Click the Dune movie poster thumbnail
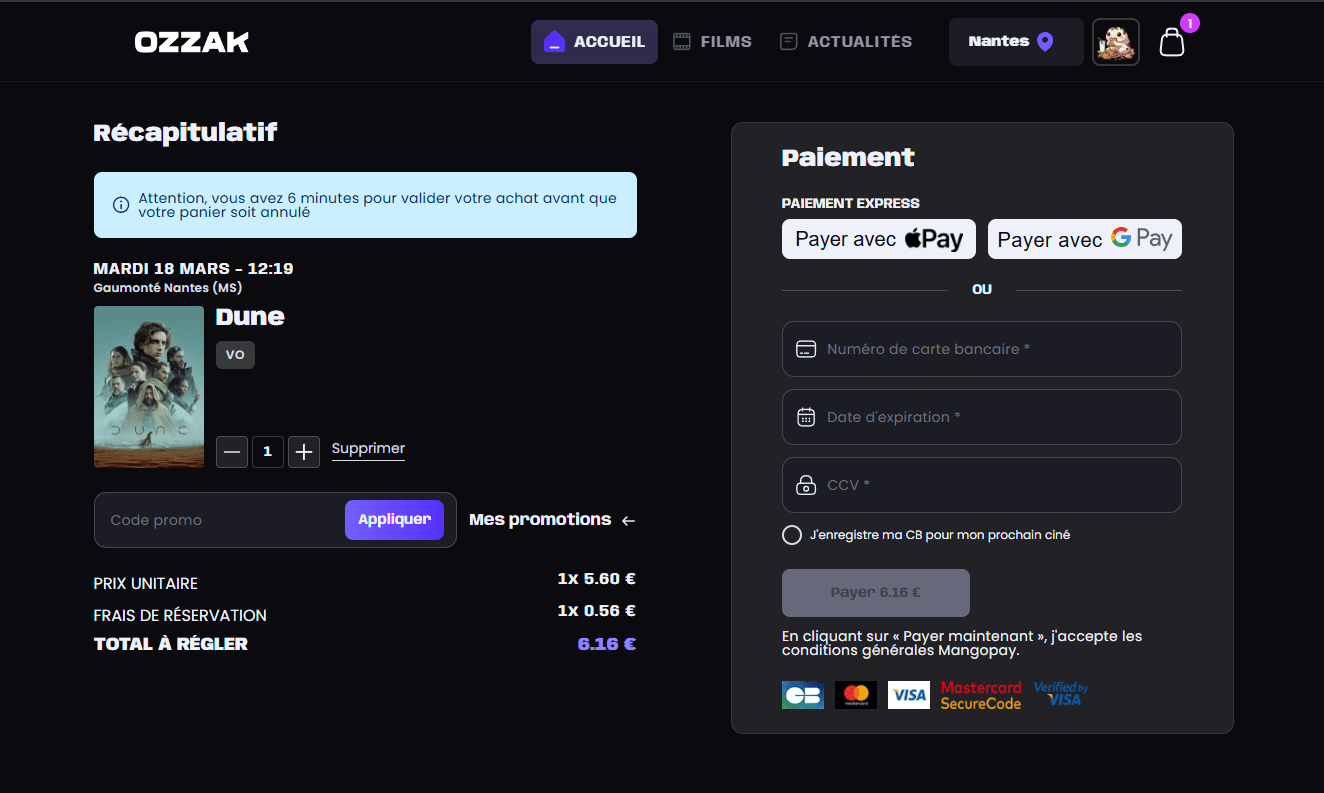This screenshot has width=1324, height=793. click(149, 387)
